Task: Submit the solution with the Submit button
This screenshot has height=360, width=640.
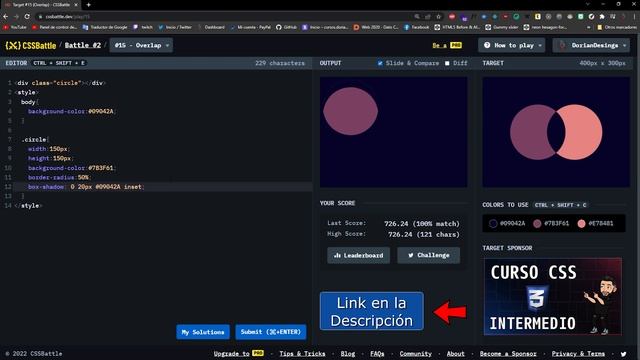Action: (x=271, y=332)
